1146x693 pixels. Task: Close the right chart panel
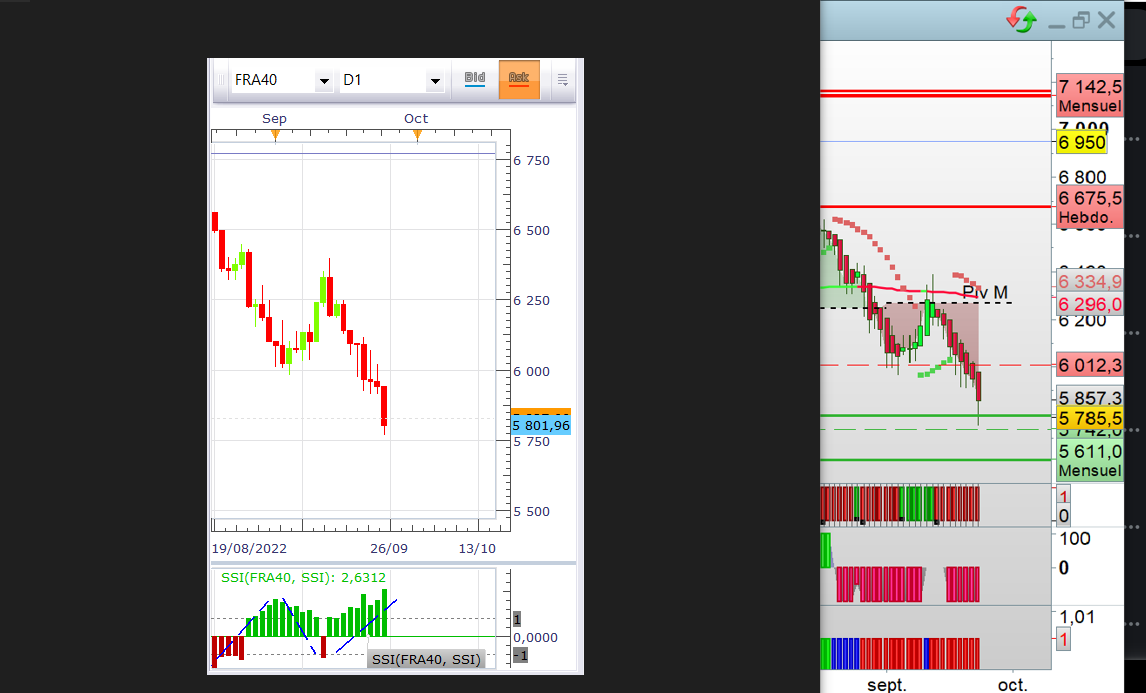(x=1106, y=20)
